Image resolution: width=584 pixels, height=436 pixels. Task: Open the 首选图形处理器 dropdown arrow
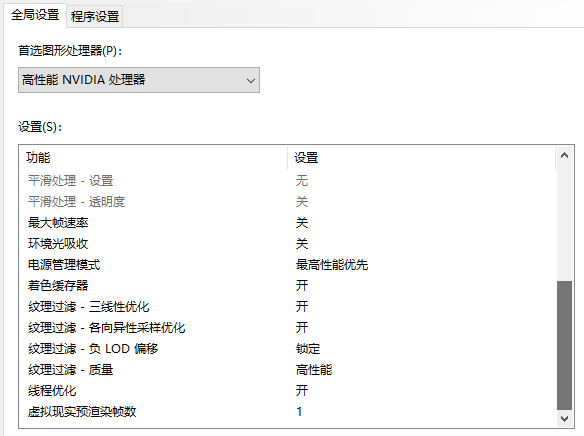pos(251,80)
